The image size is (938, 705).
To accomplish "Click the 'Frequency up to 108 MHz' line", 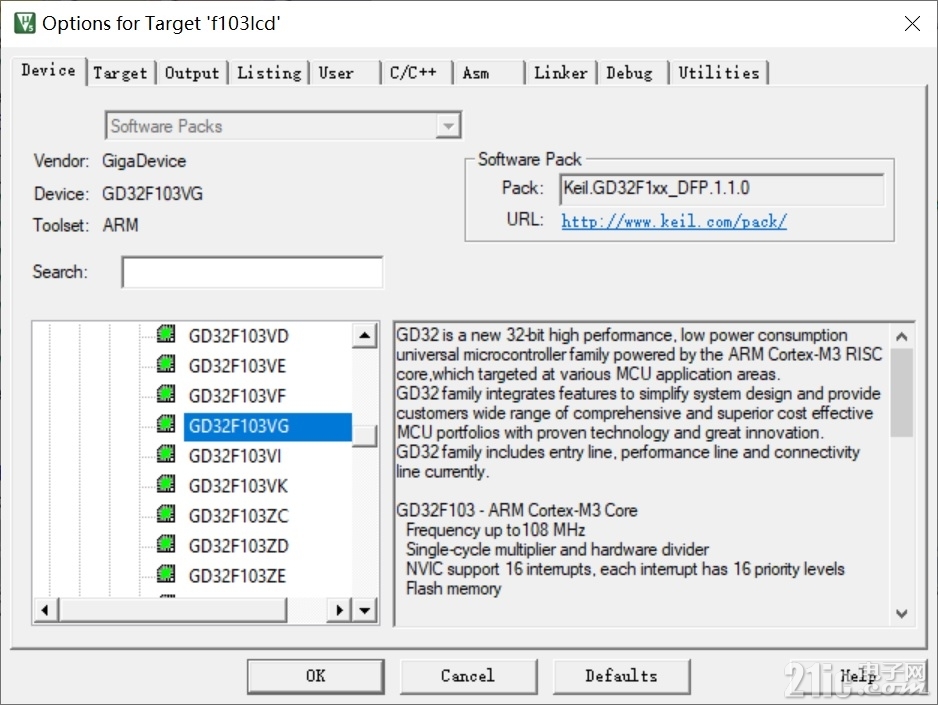I will [495, 530].
